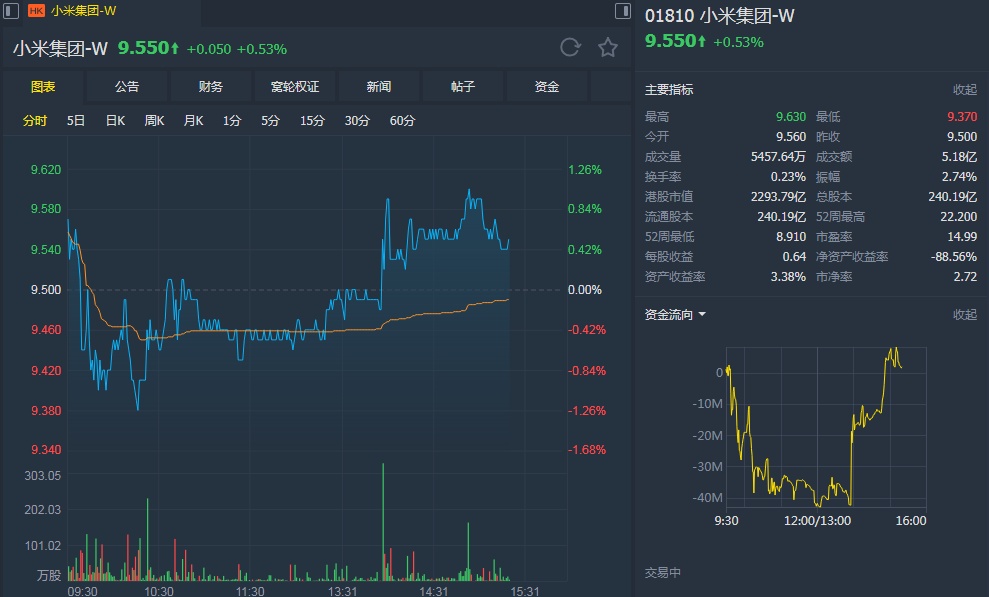Select the 60分 chart interval
The image size is (989, 597).
pos(402,121)
